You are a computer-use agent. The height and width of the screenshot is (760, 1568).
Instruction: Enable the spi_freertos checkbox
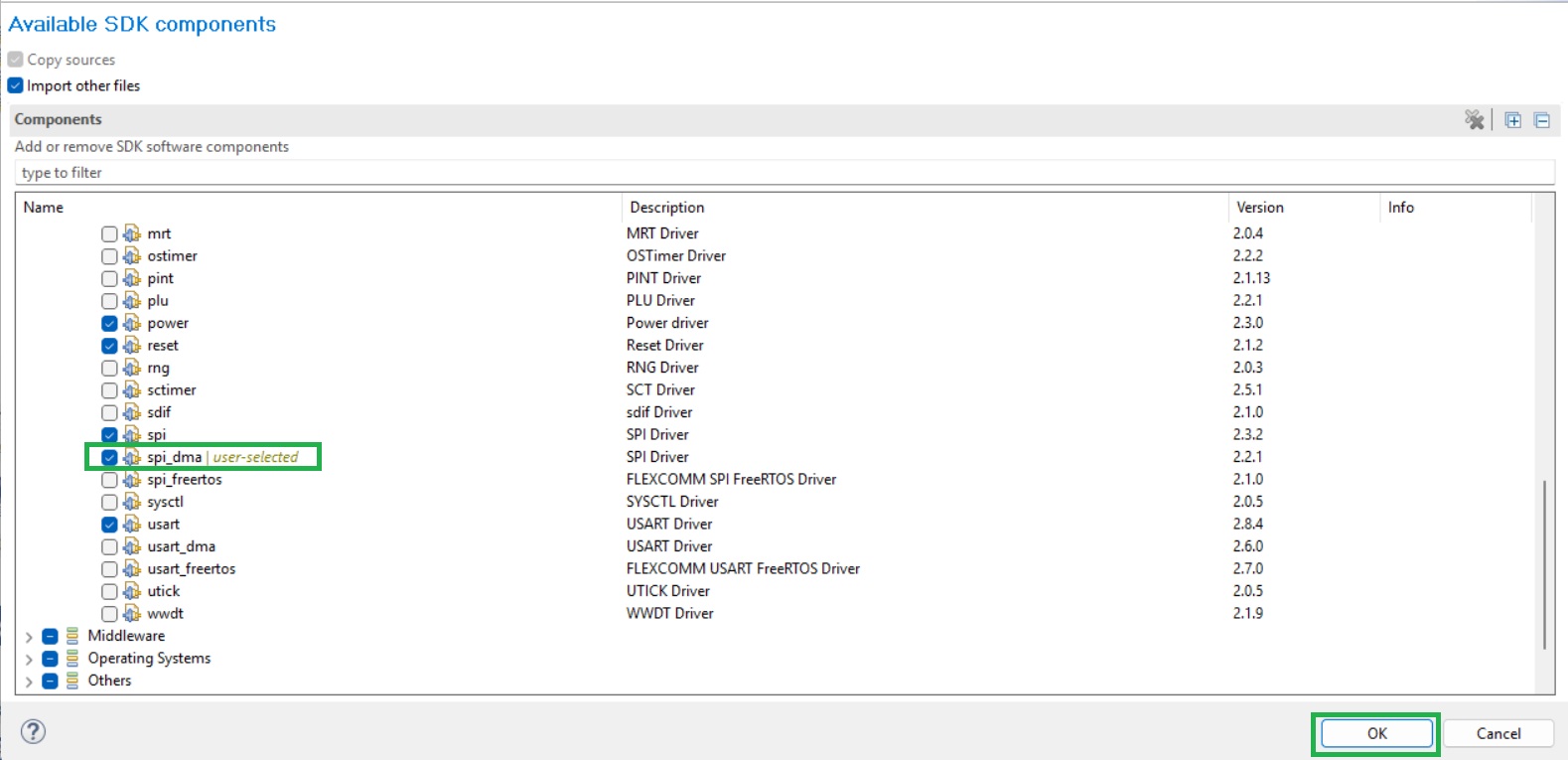pos(109,480)
